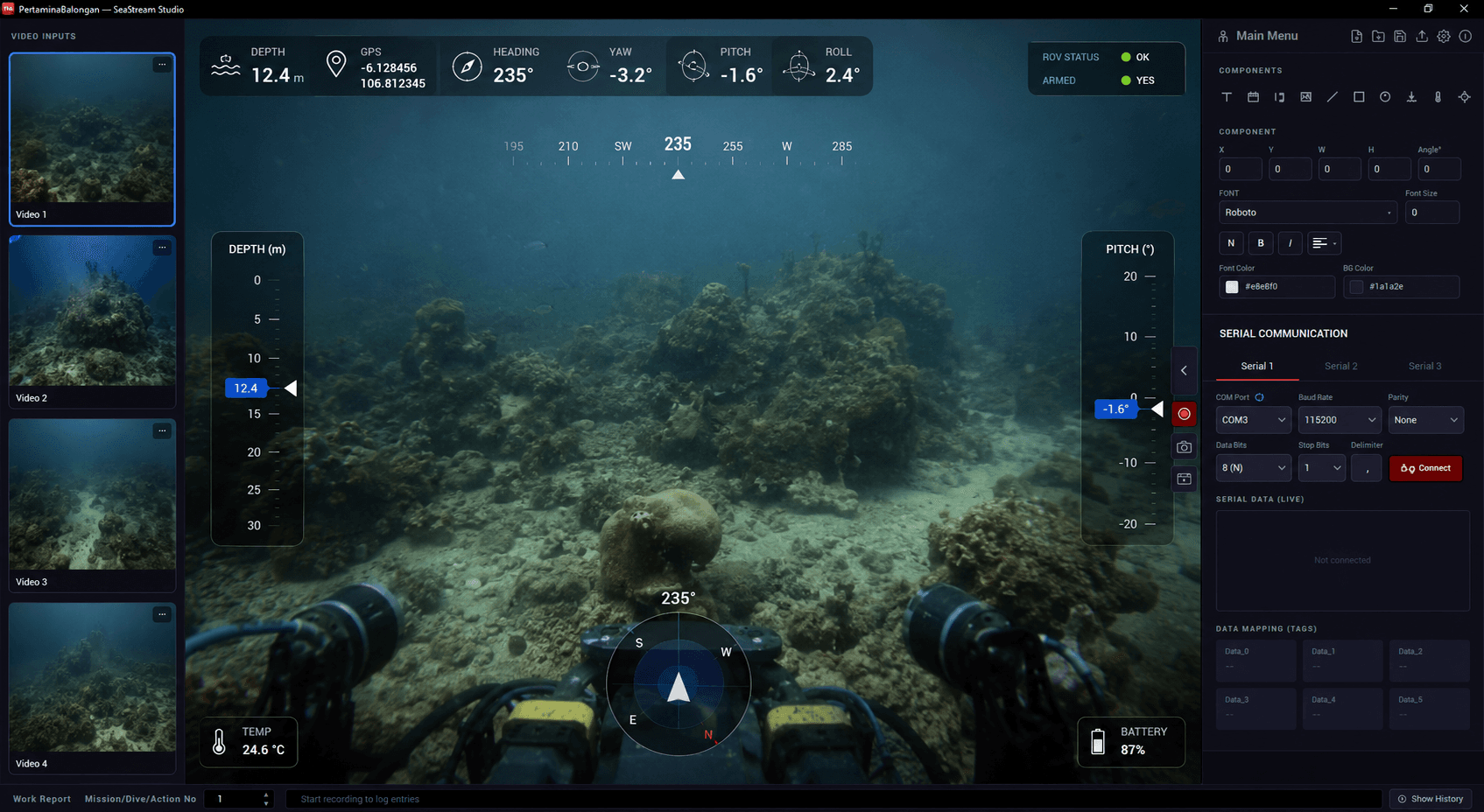Add a Rectangle component

pyautogui.click(x=1359, y=97)
